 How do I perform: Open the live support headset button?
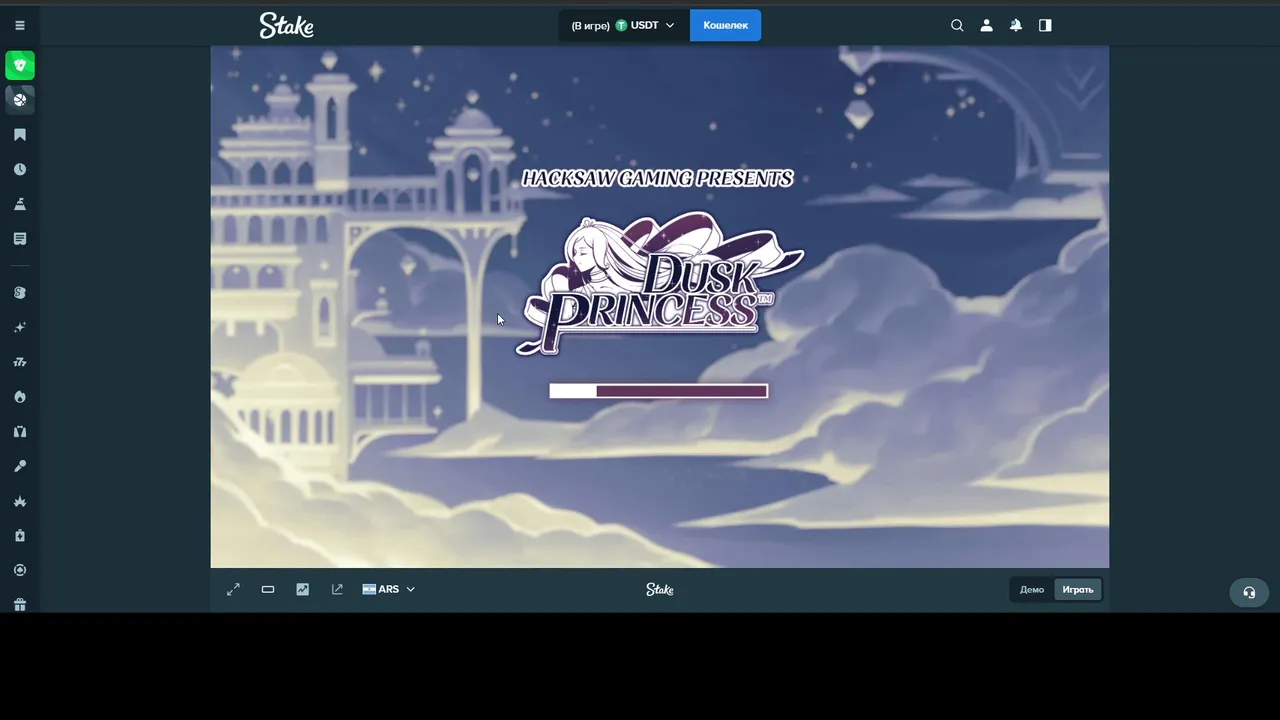point(1249,592)
